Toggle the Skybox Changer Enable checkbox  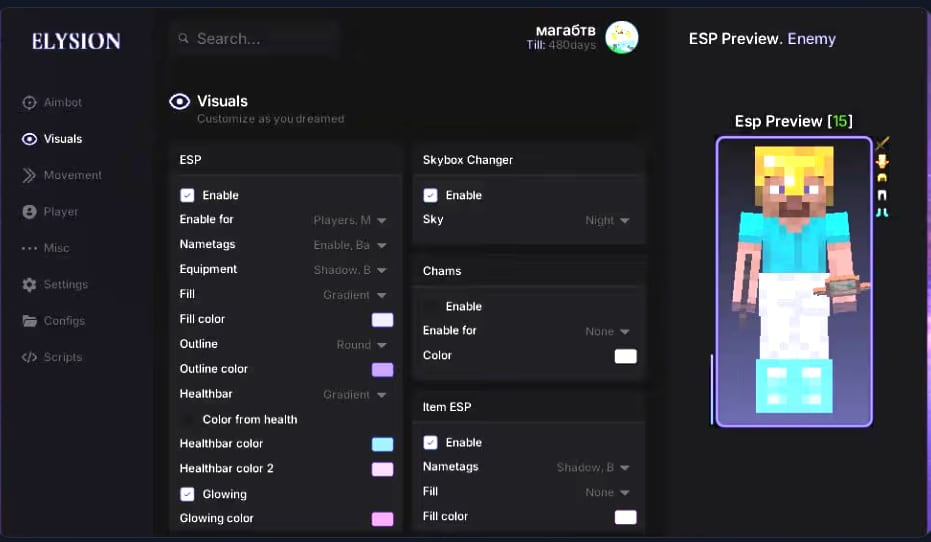(x=430, y=195)
